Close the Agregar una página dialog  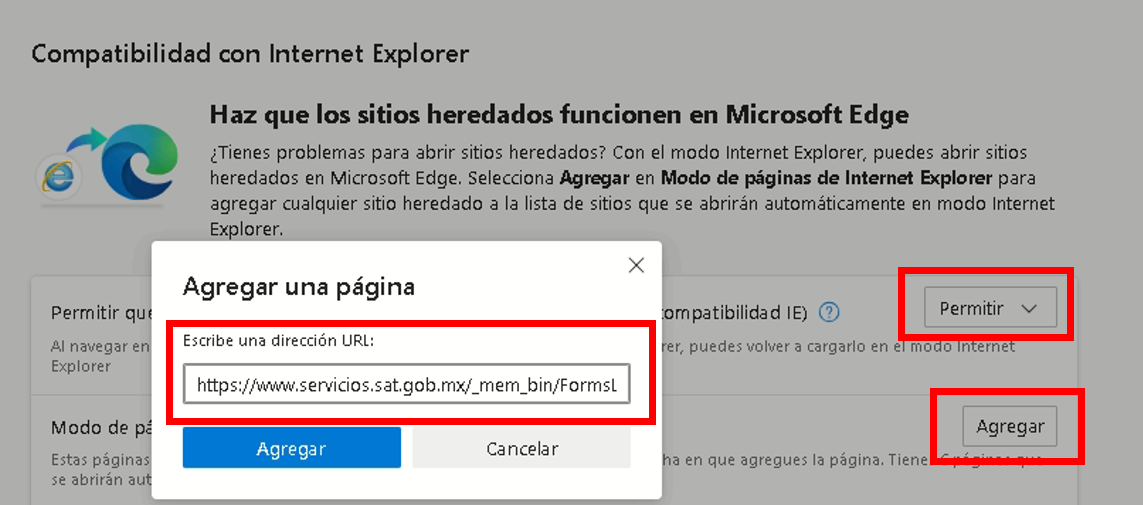point(635,265)
